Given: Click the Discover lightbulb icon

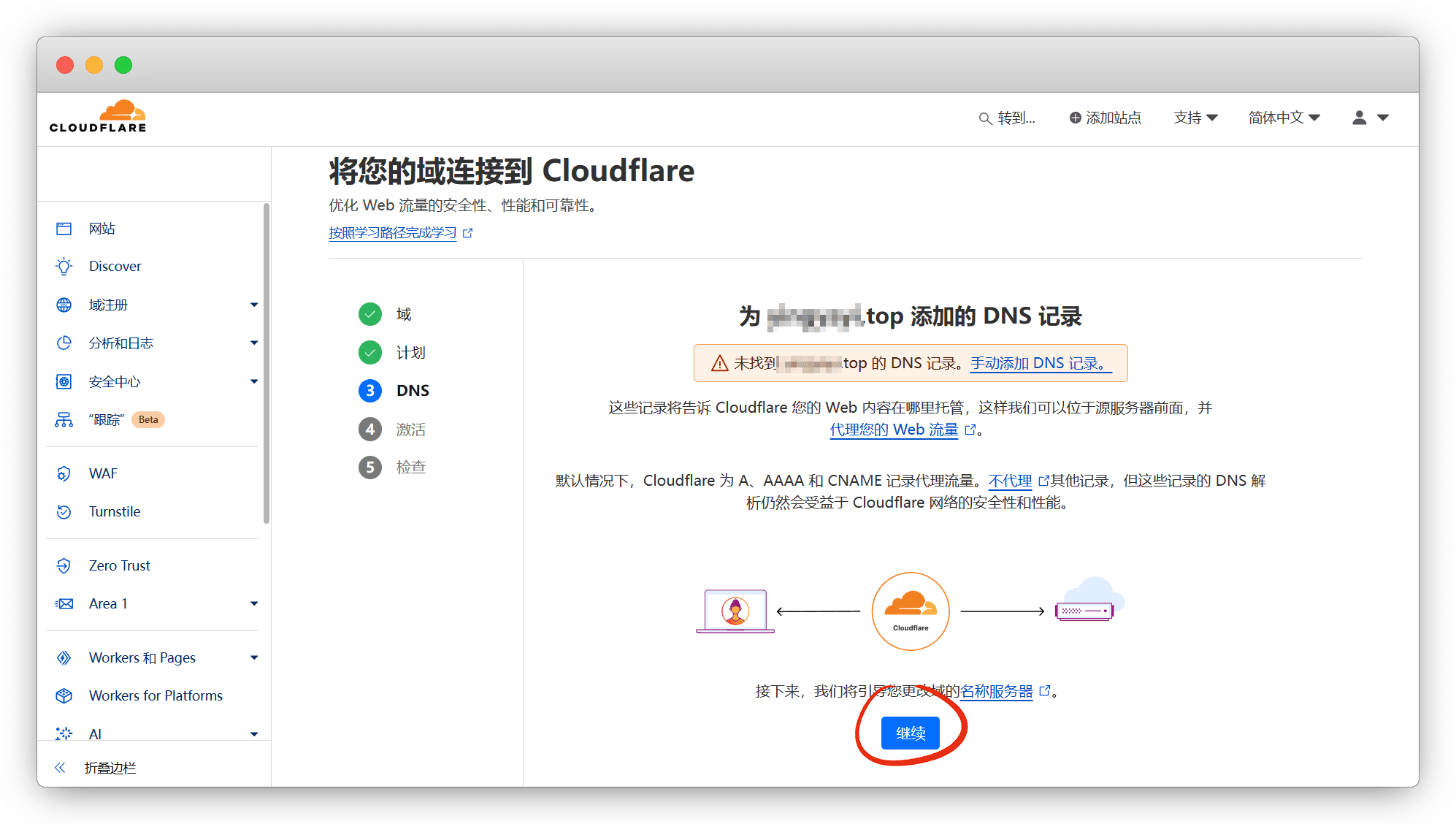Looking at the screenshot, I should (x=64, y=267).
